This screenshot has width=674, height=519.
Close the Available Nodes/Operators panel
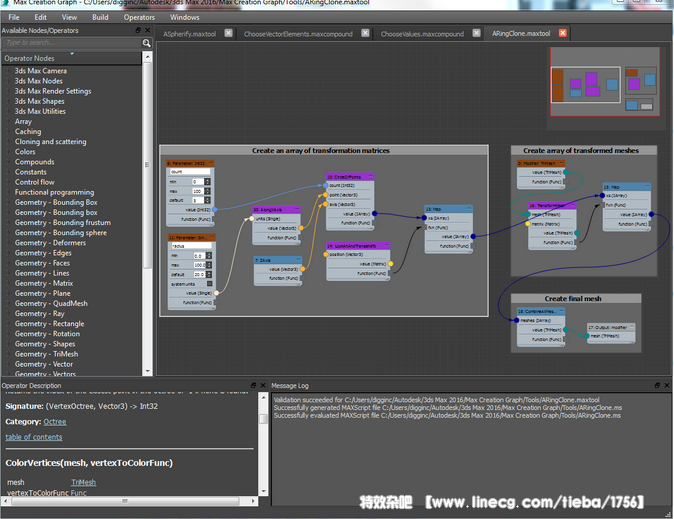(147, 30)
